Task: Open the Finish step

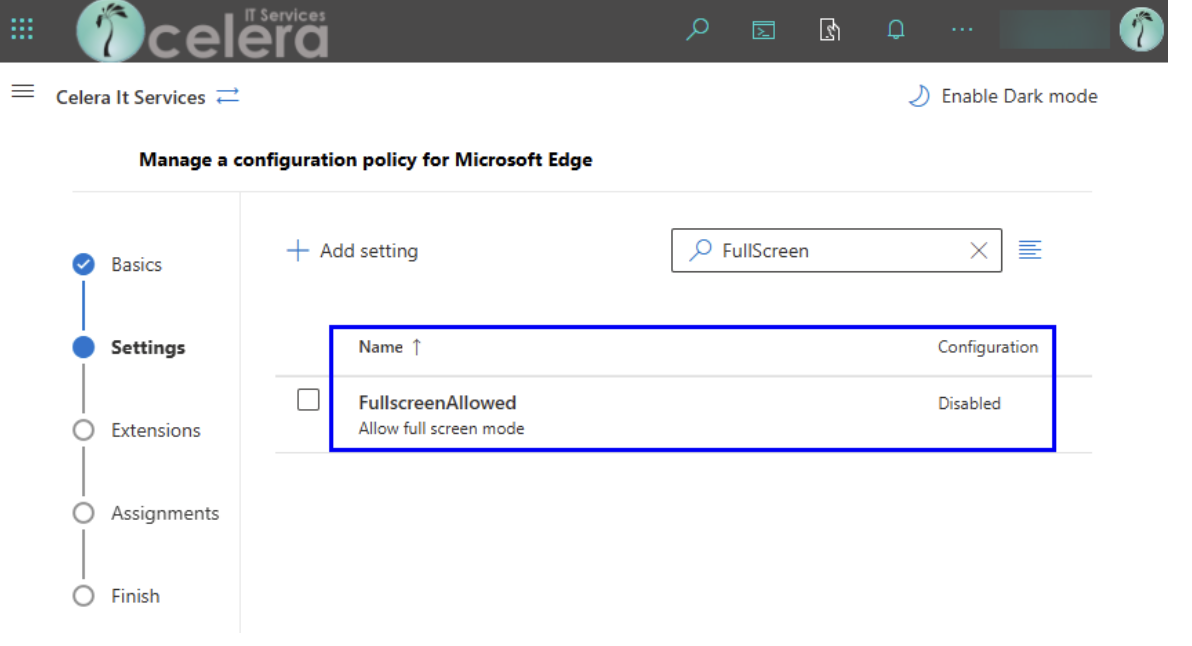Action: [116, 596]
